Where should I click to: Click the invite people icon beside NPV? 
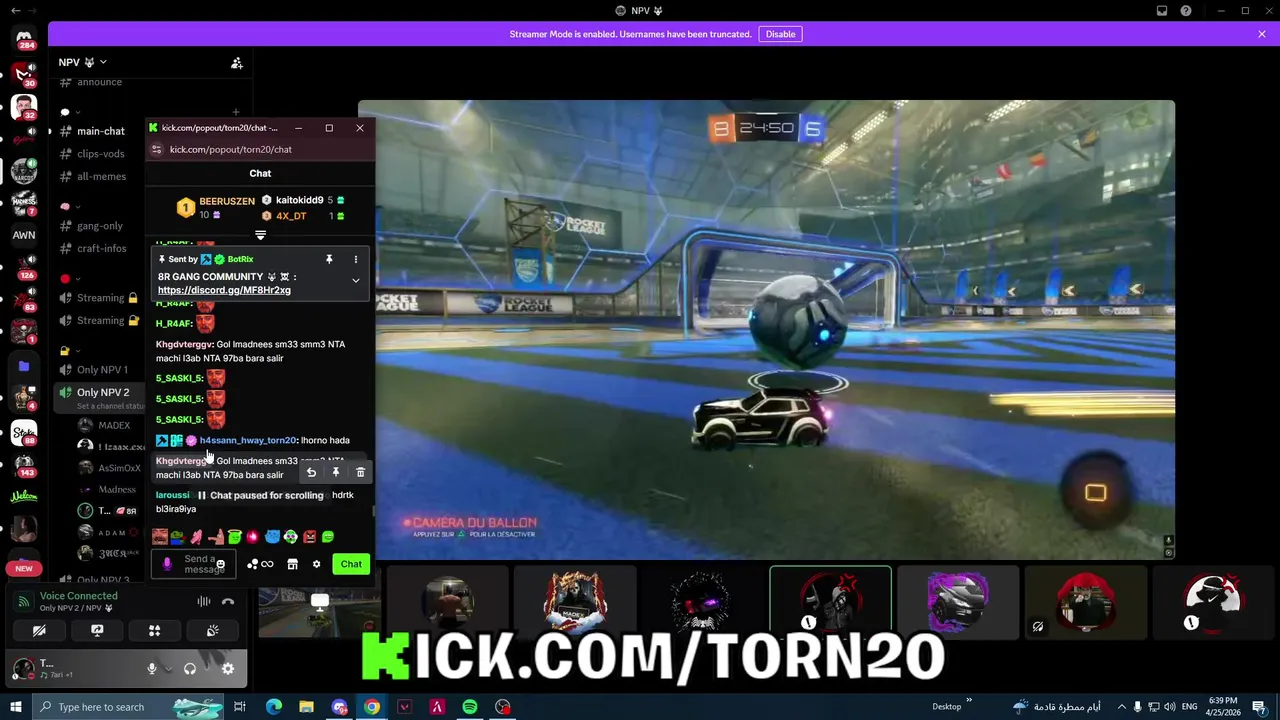click(x=237, y=63)
